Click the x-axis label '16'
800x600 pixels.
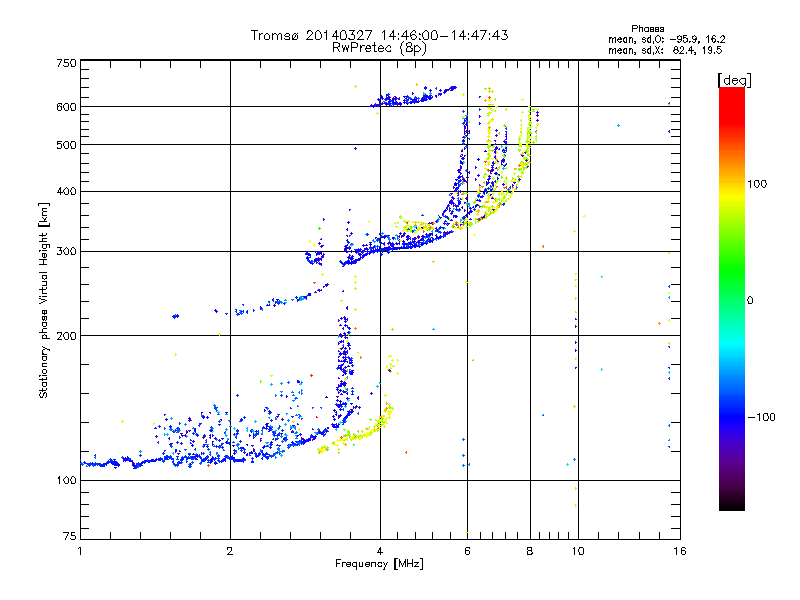(680, 551)
